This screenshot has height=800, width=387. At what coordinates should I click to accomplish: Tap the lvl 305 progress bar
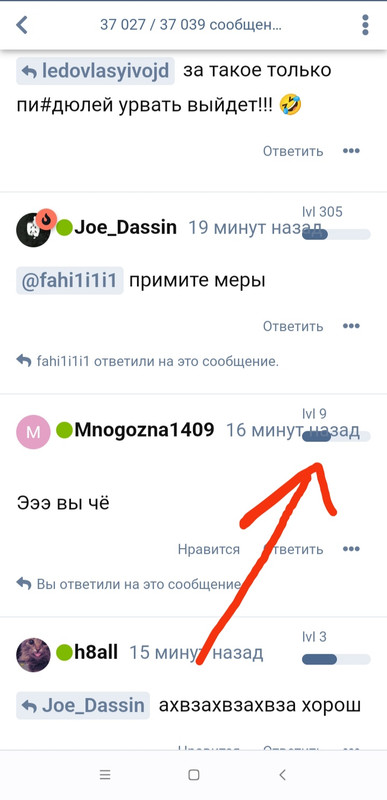coord(336,235)
